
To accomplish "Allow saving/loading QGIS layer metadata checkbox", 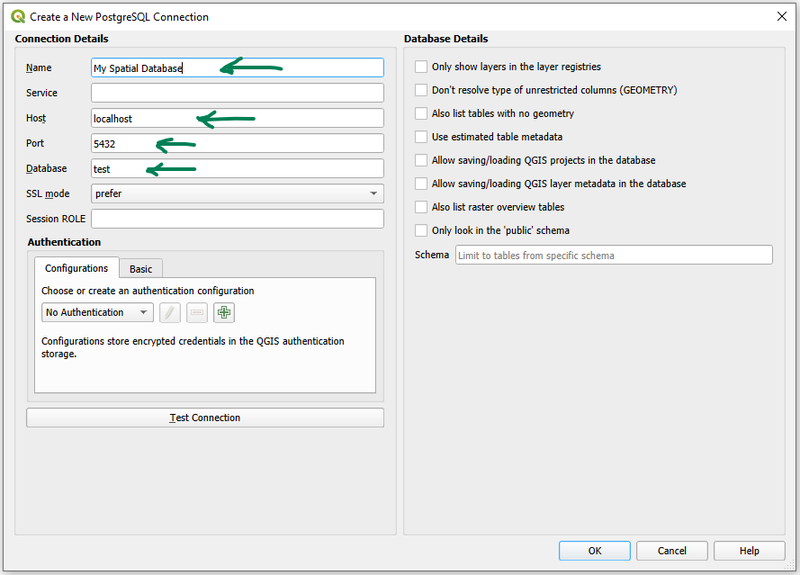I will (x=421, y=184).
